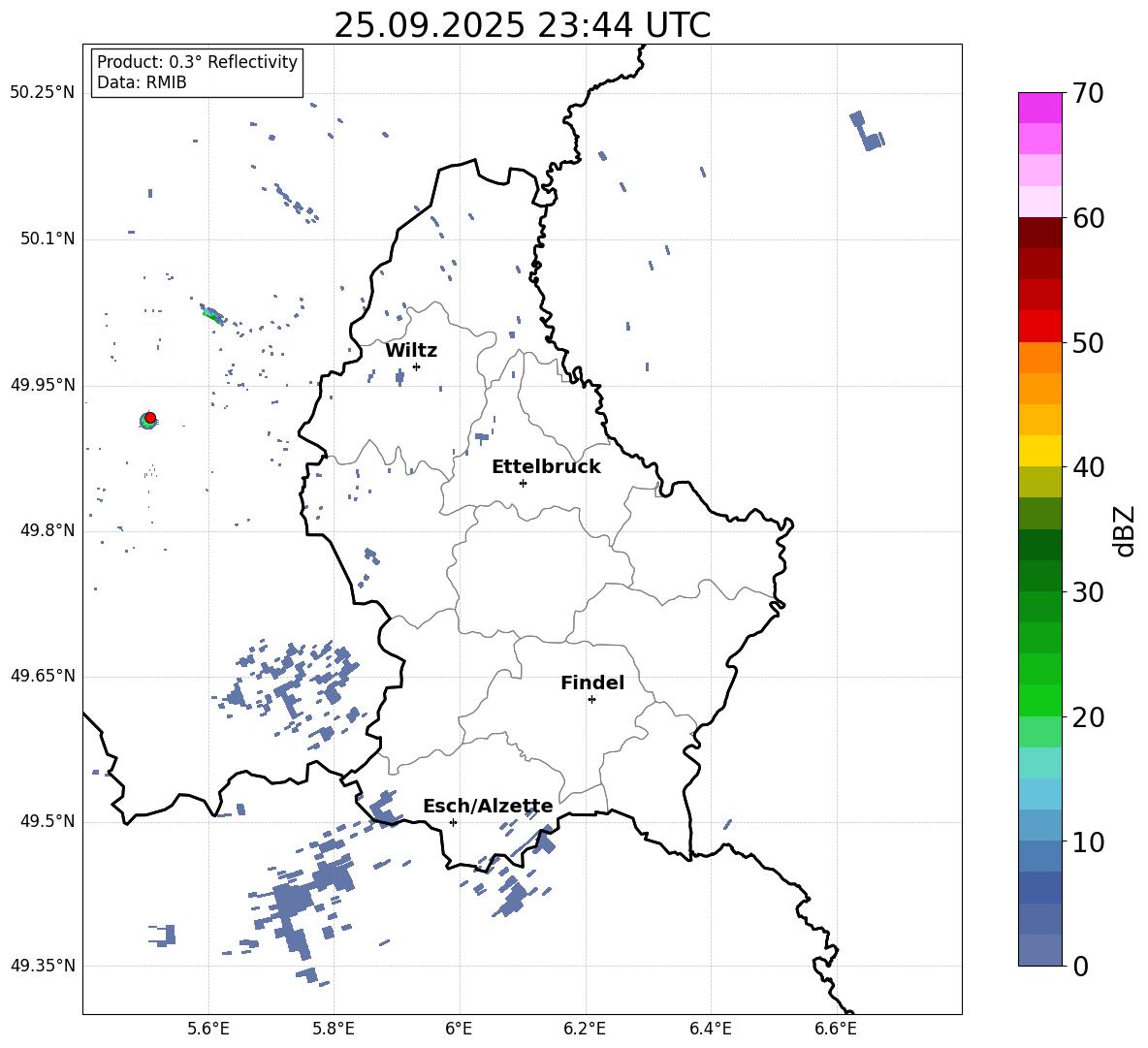Click the 49.5°N latitude label
Image resolution: width=1148 pixels, height=1048 pixels.
click(x=48, y=821)
